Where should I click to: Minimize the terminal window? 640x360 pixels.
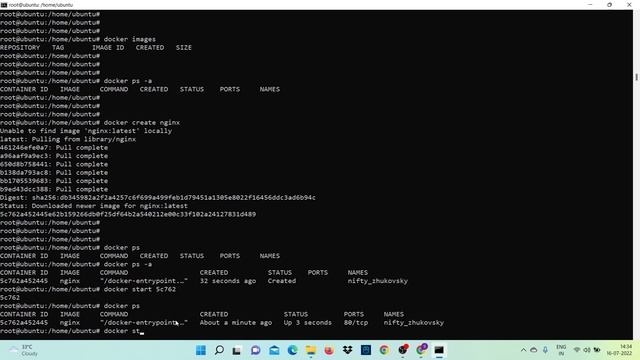tap(590, 5)
